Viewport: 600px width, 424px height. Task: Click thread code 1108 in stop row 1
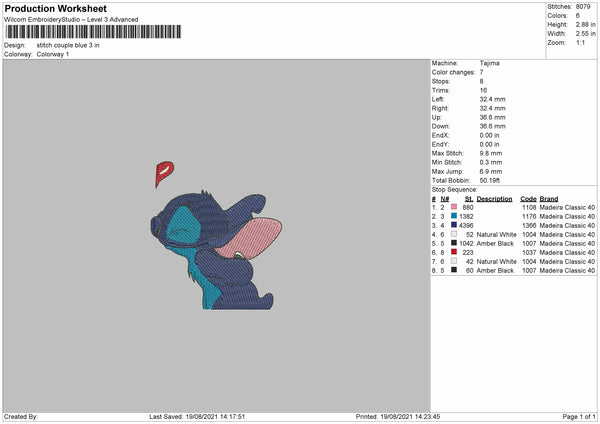pyautogui.click(x=529, y=207)
